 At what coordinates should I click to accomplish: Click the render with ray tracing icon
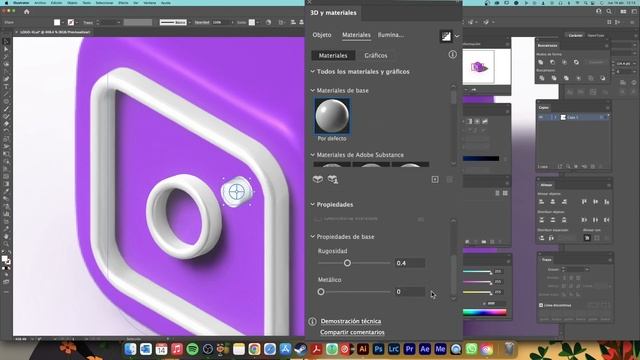pos(446,36)
